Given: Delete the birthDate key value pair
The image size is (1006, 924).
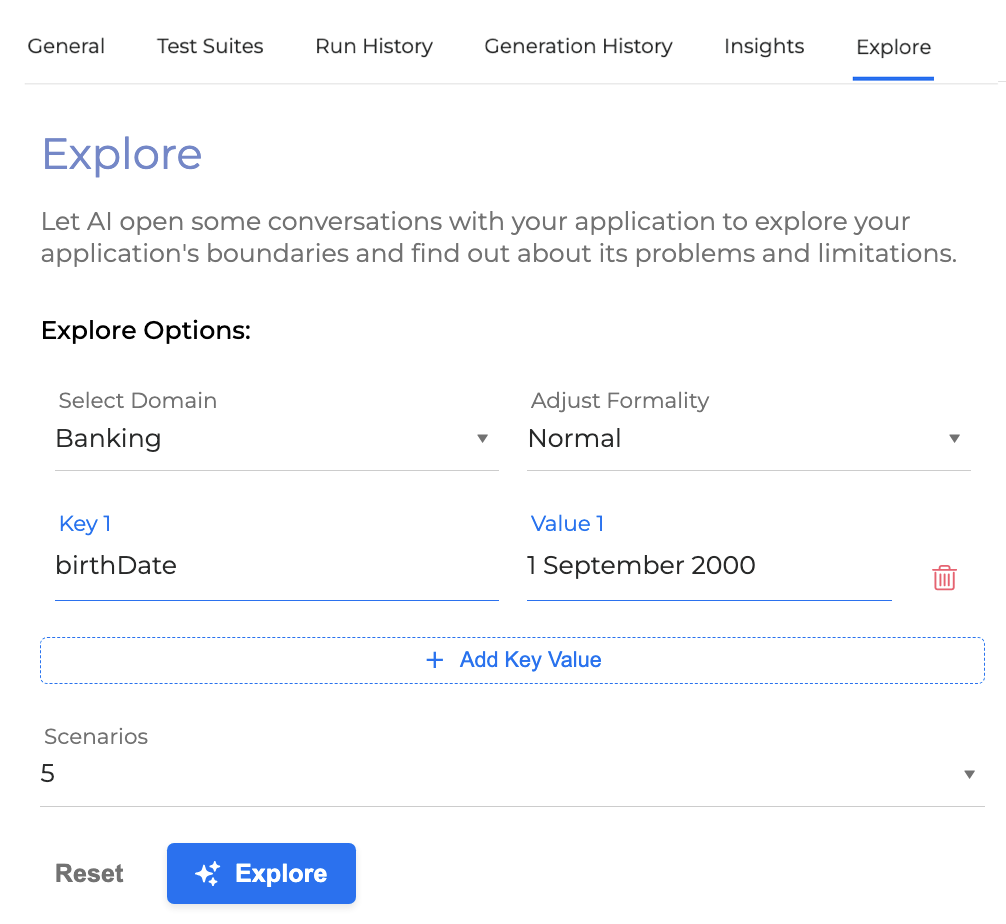Looking at the screenshot, I should click(x=944, y=577).
